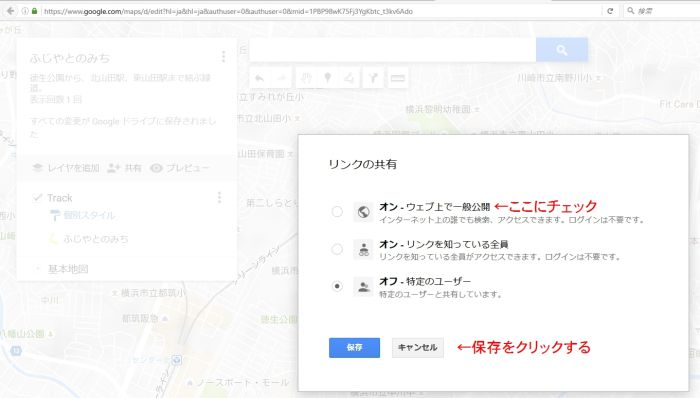Click the undo arrow in map toolbar
Screen dimensions: 700x398
pyautogui.click(x=259, y=79)
